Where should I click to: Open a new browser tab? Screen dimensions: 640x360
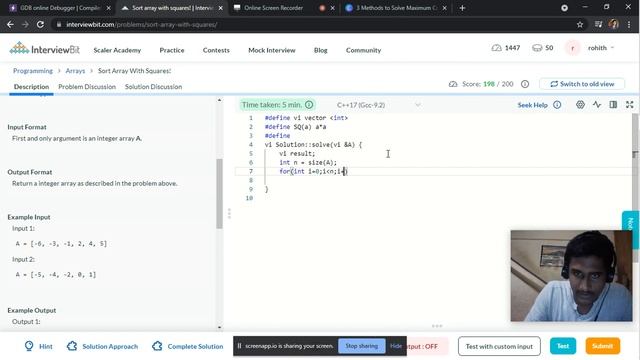[462, 8]
